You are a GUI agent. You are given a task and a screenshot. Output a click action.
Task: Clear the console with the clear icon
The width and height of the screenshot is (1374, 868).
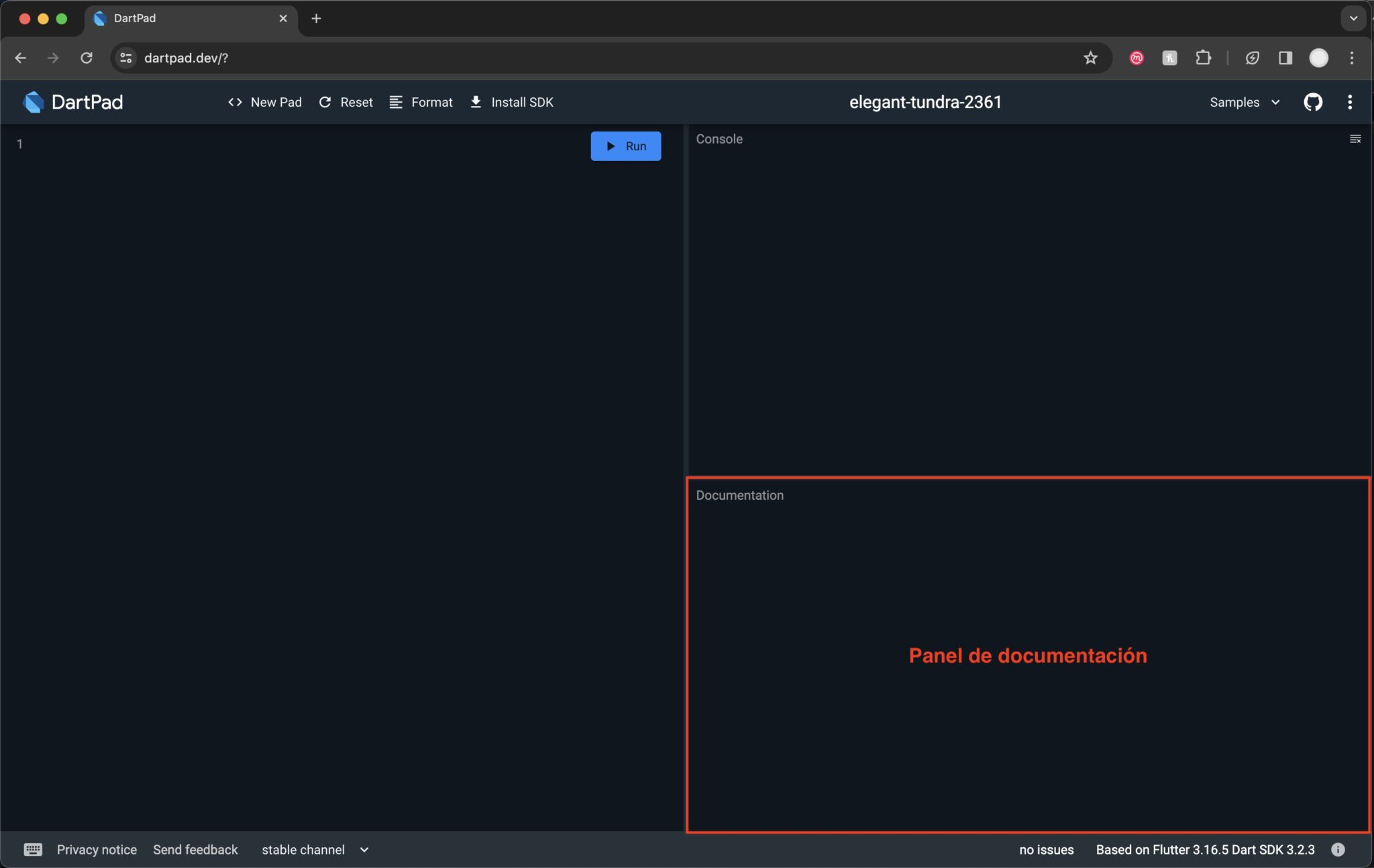[1355, 139]
